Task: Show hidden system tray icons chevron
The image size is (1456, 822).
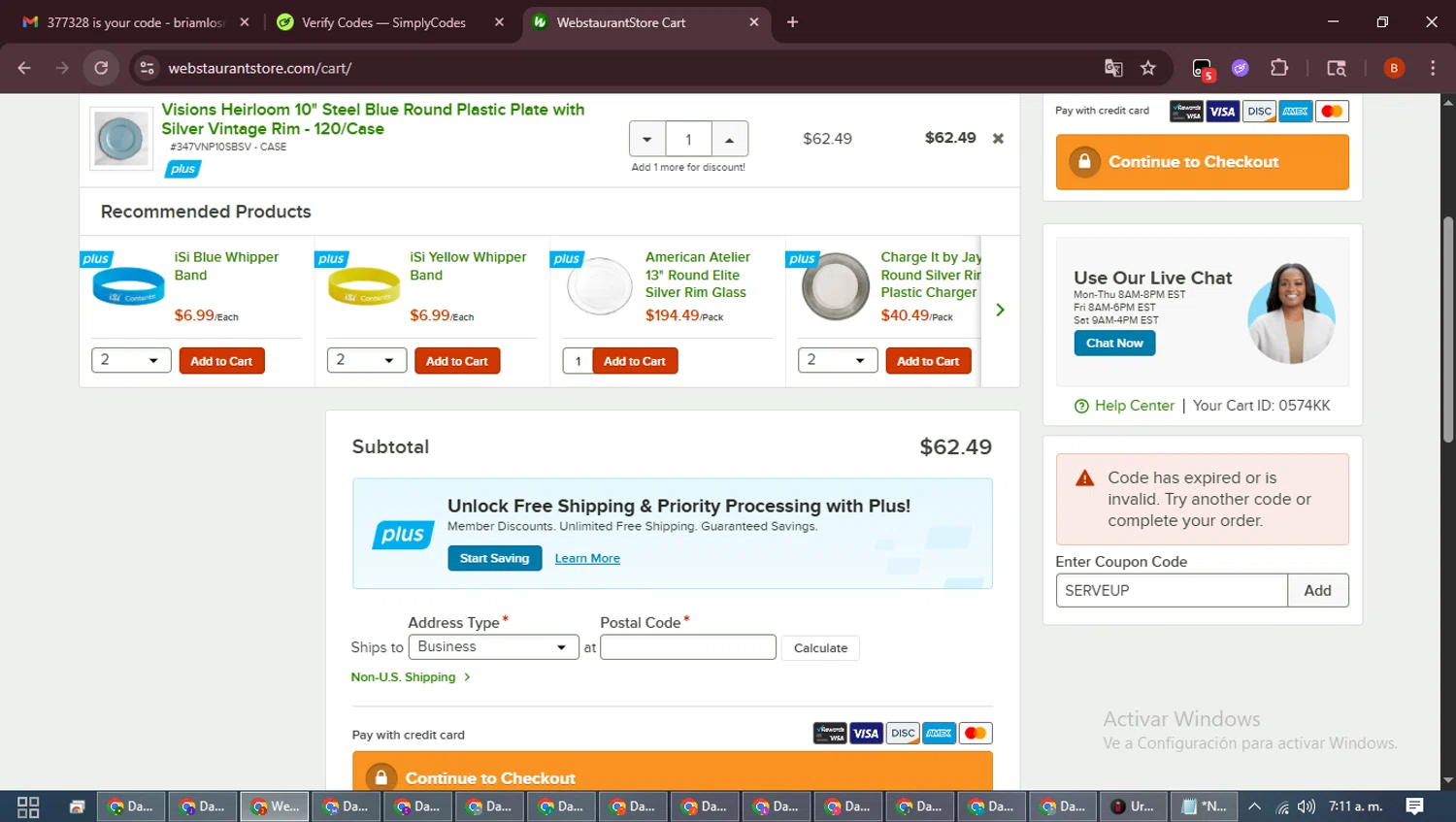Action: pyautogui.click(x=1254, y=806)
